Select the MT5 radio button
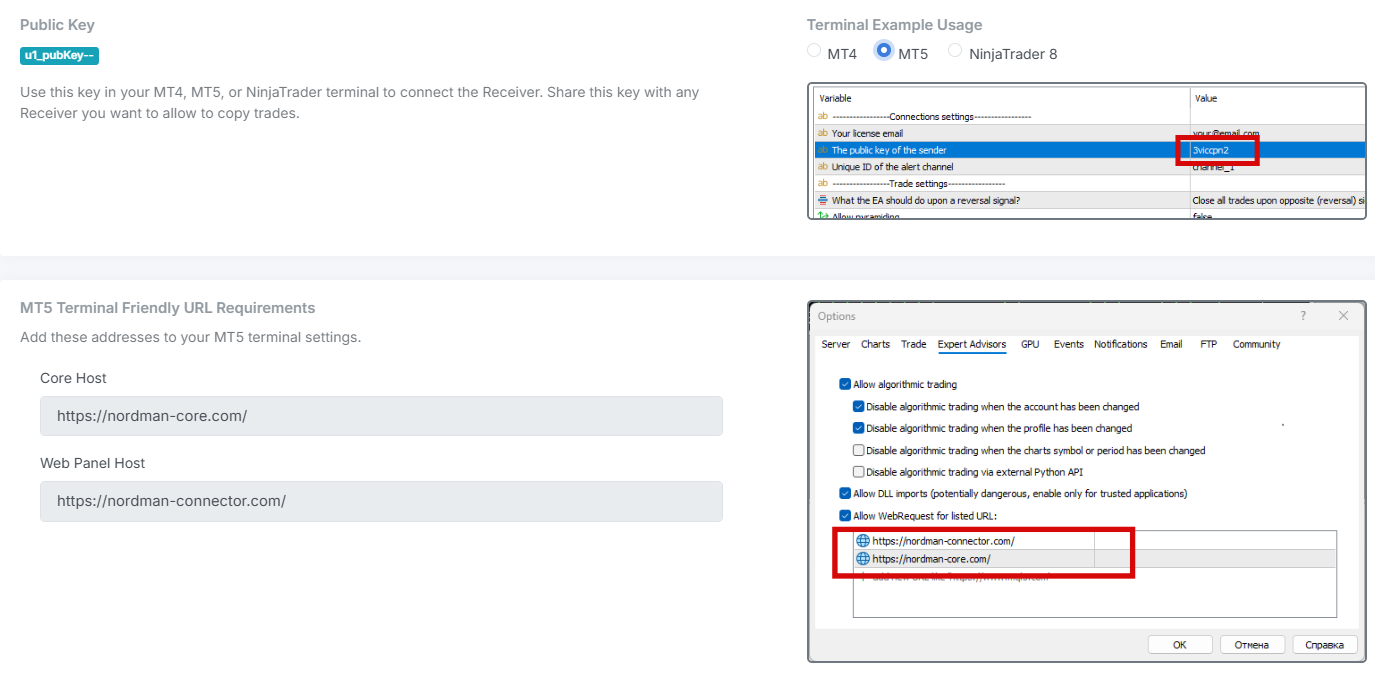1375x694 pixels. coord(883,50)
